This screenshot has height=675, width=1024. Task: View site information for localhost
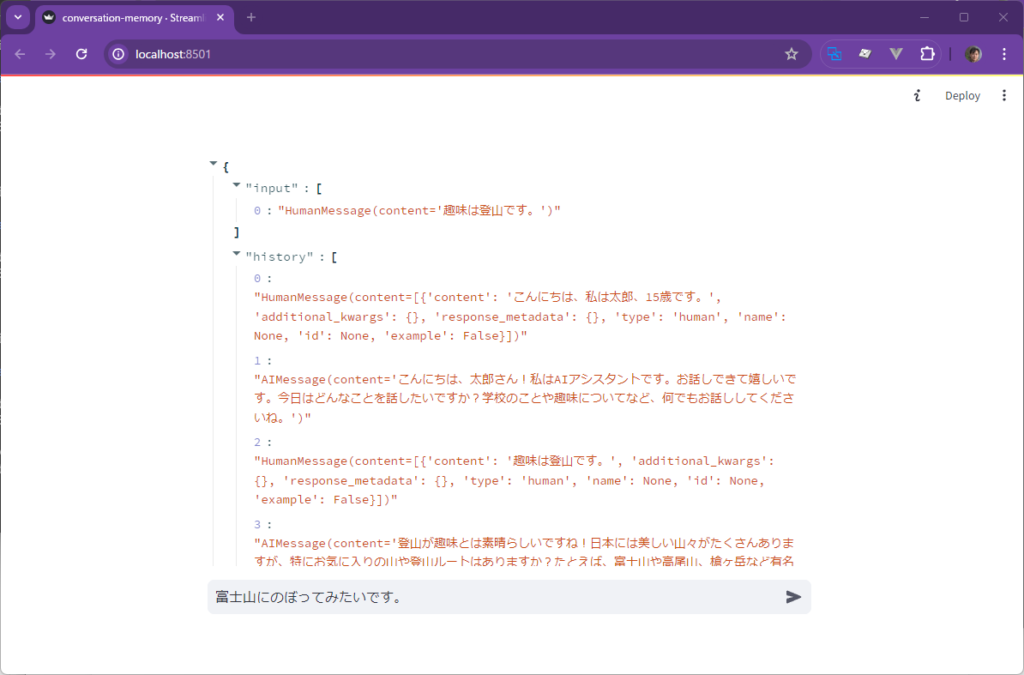coord(118,54)
